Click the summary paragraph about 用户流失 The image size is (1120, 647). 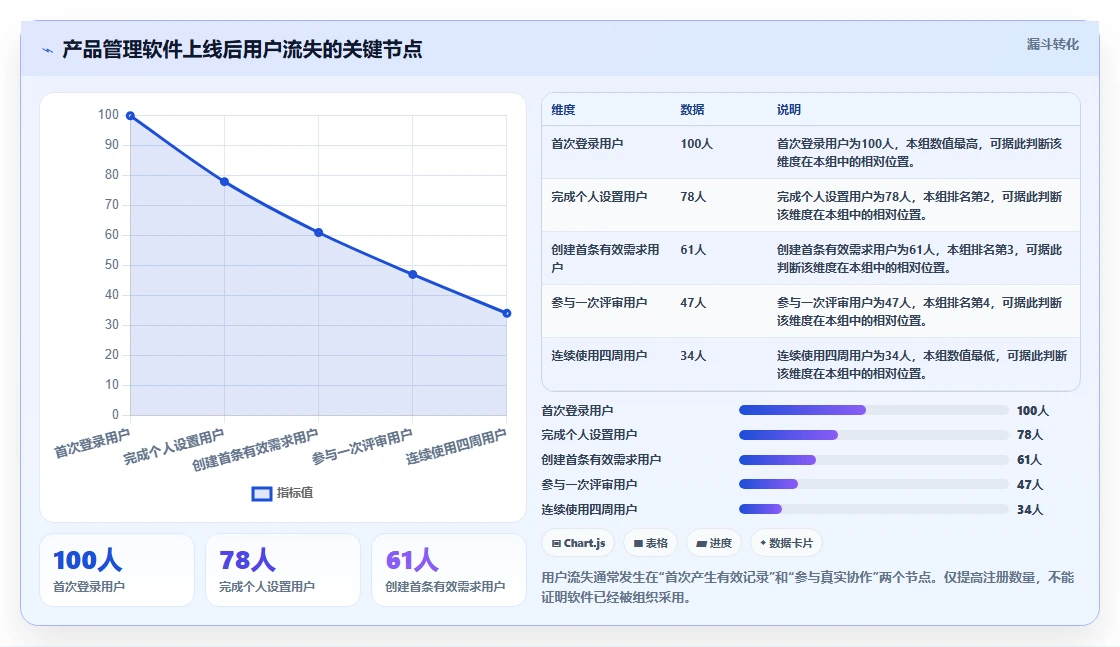(807, 587)
